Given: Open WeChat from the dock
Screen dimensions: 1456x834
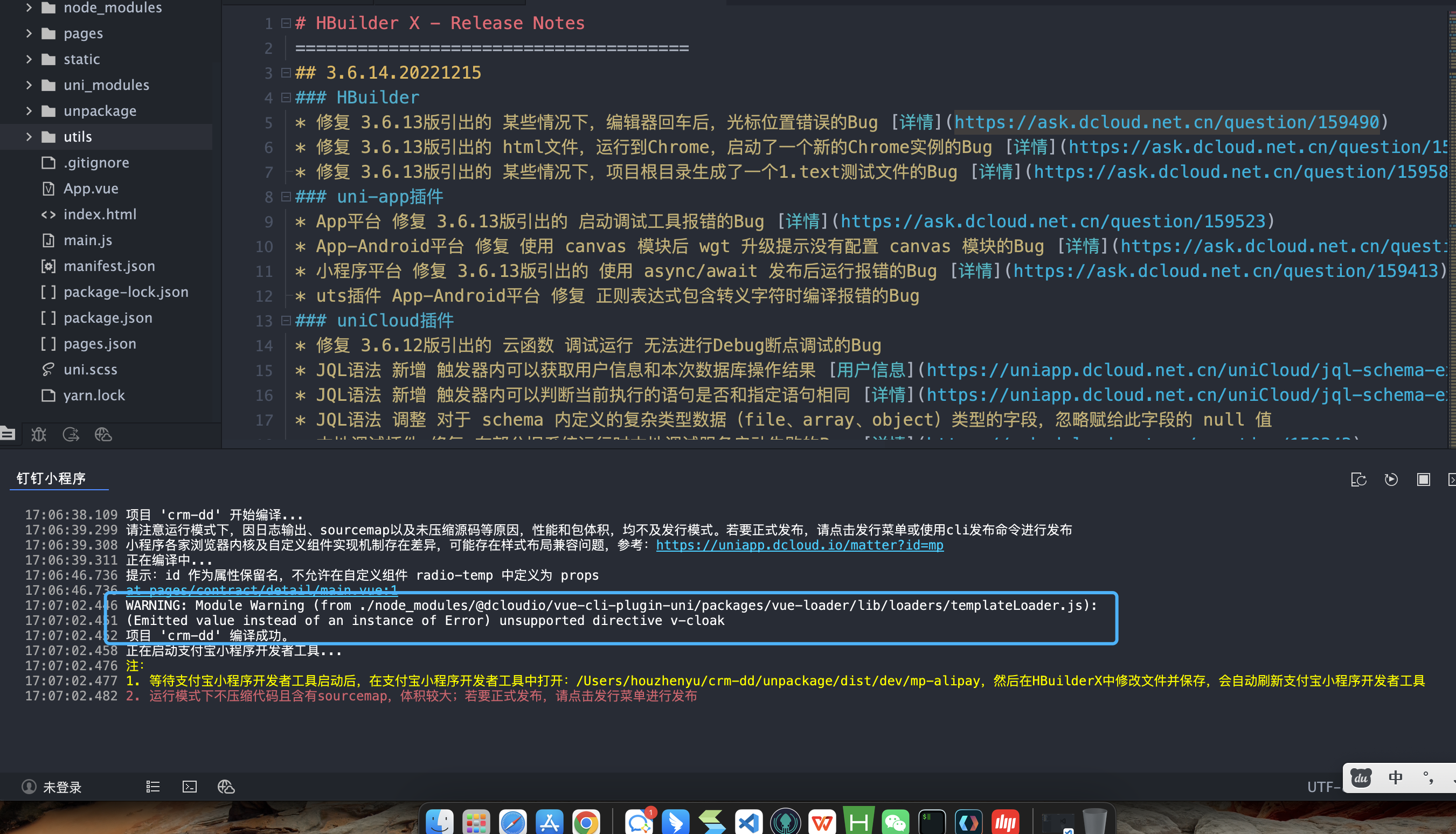Looking at the screenshot, I should (x=895, y=823).
